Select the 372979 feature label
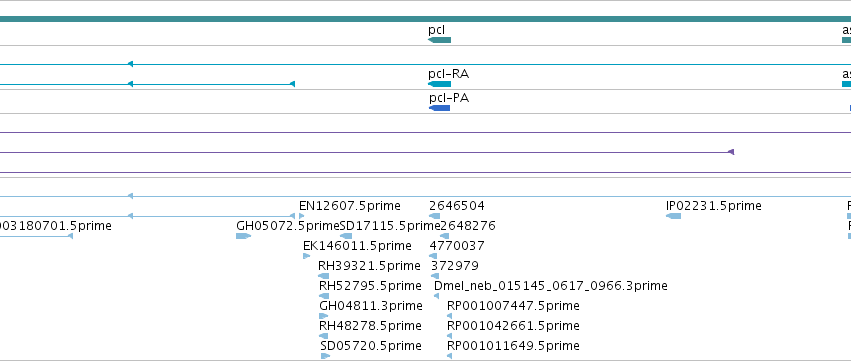Screen dimensions: 851x361 [455, 265]
